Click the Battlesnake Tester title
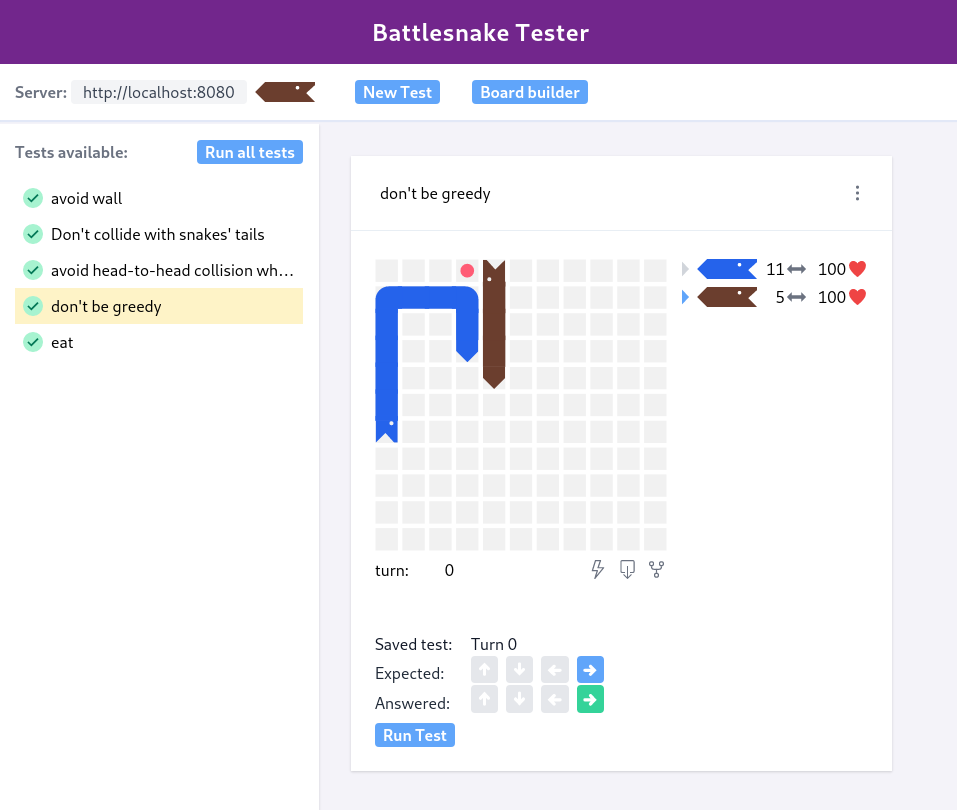Screen dimensions: 957x810 point(481,32)
